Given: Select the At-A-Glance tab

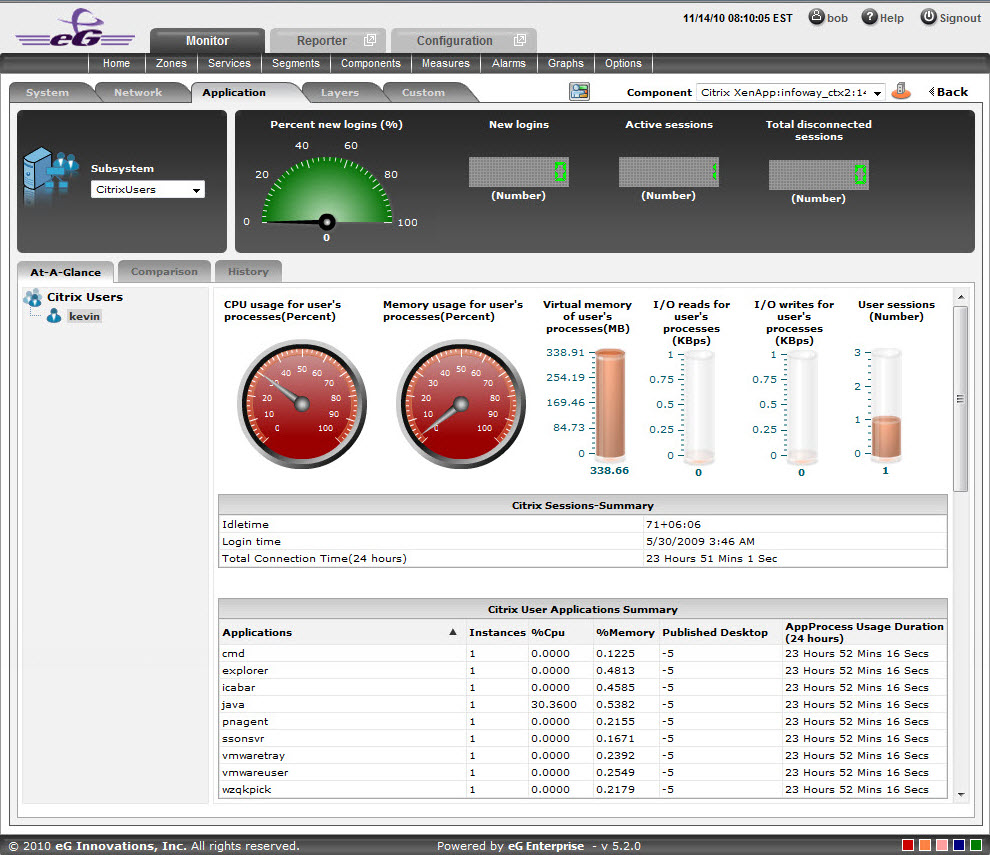Looking at the screenshot, I should [66, 272].
